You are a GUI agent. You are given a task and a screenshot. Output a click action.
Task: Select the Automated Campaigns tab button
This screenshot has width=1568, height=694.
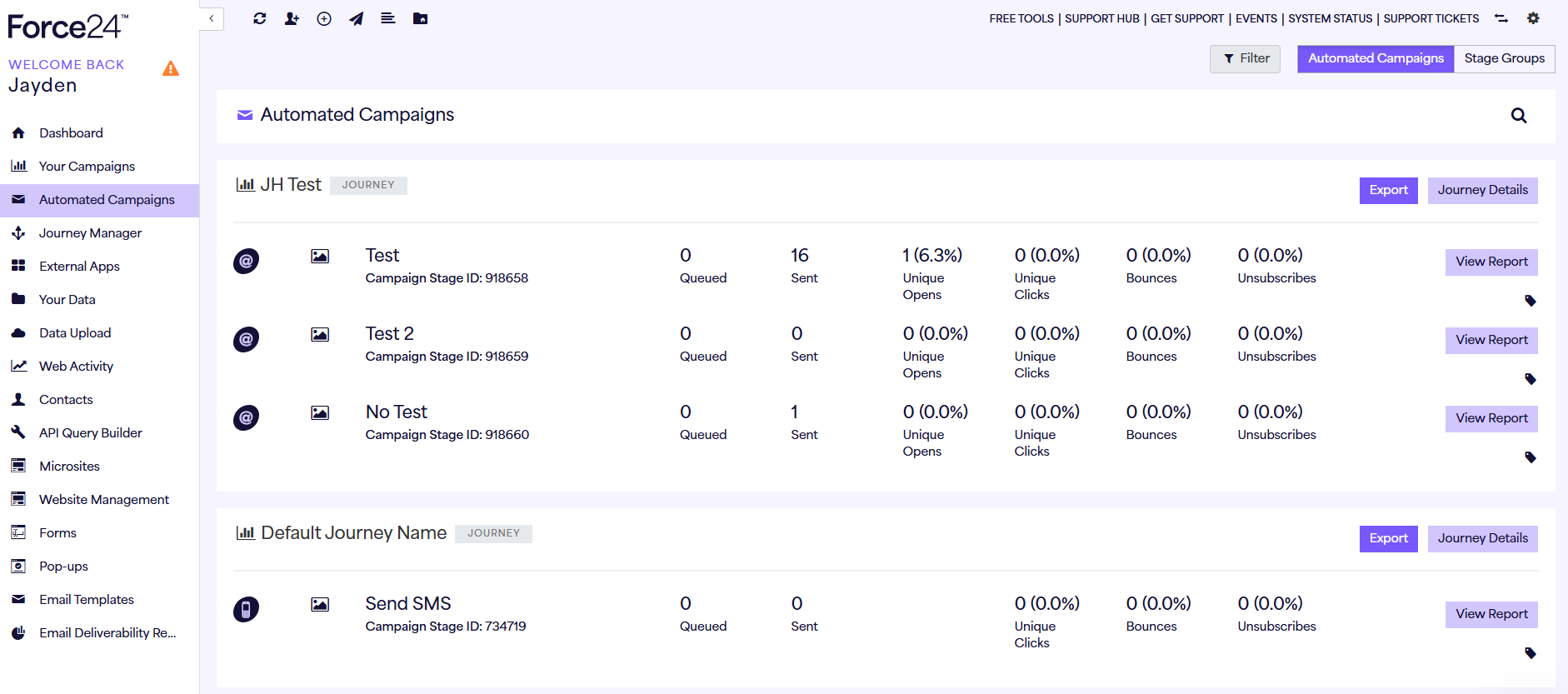1376,58
